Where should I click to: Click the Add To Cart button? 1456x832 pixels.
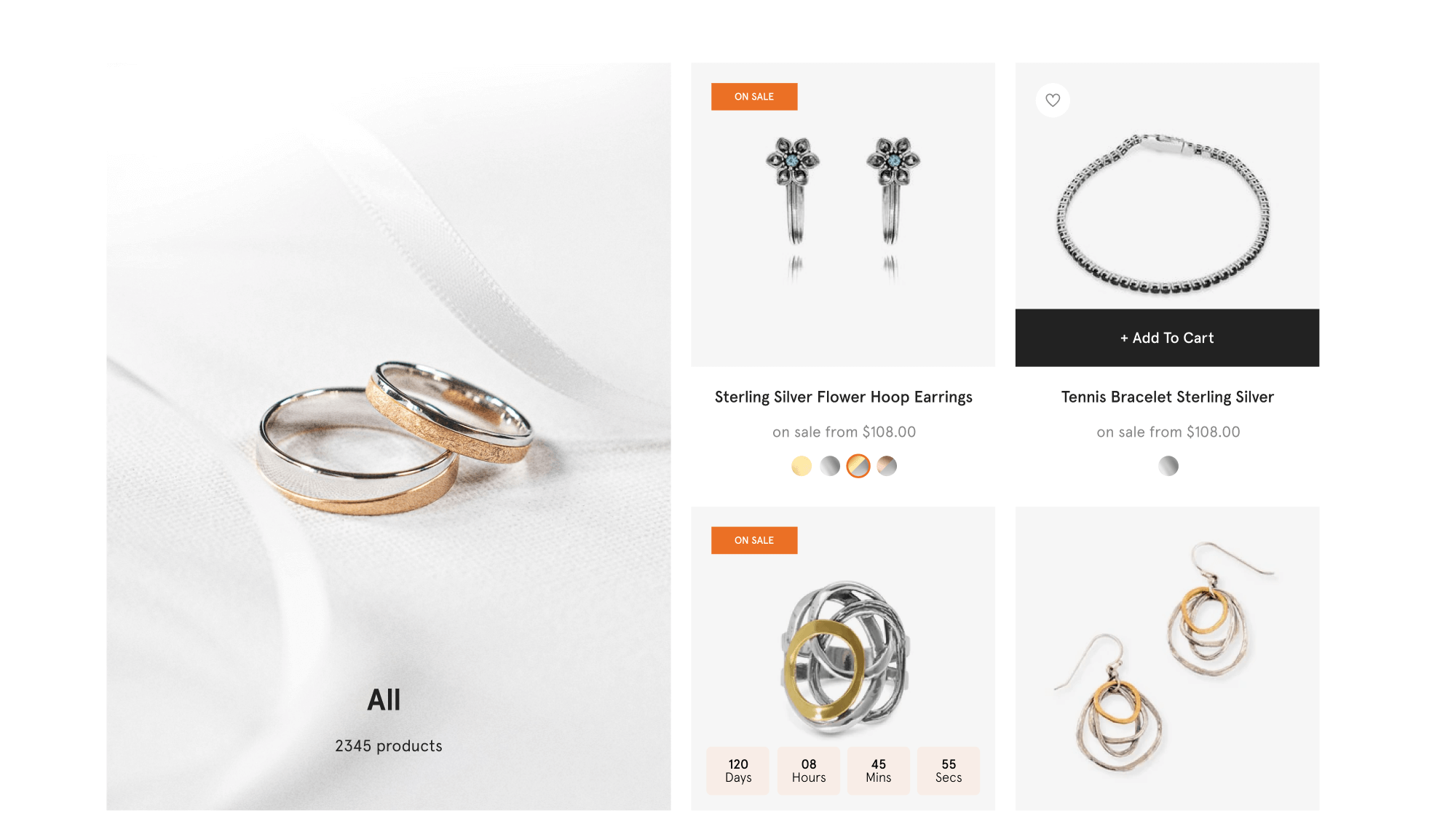[1167, 338]
